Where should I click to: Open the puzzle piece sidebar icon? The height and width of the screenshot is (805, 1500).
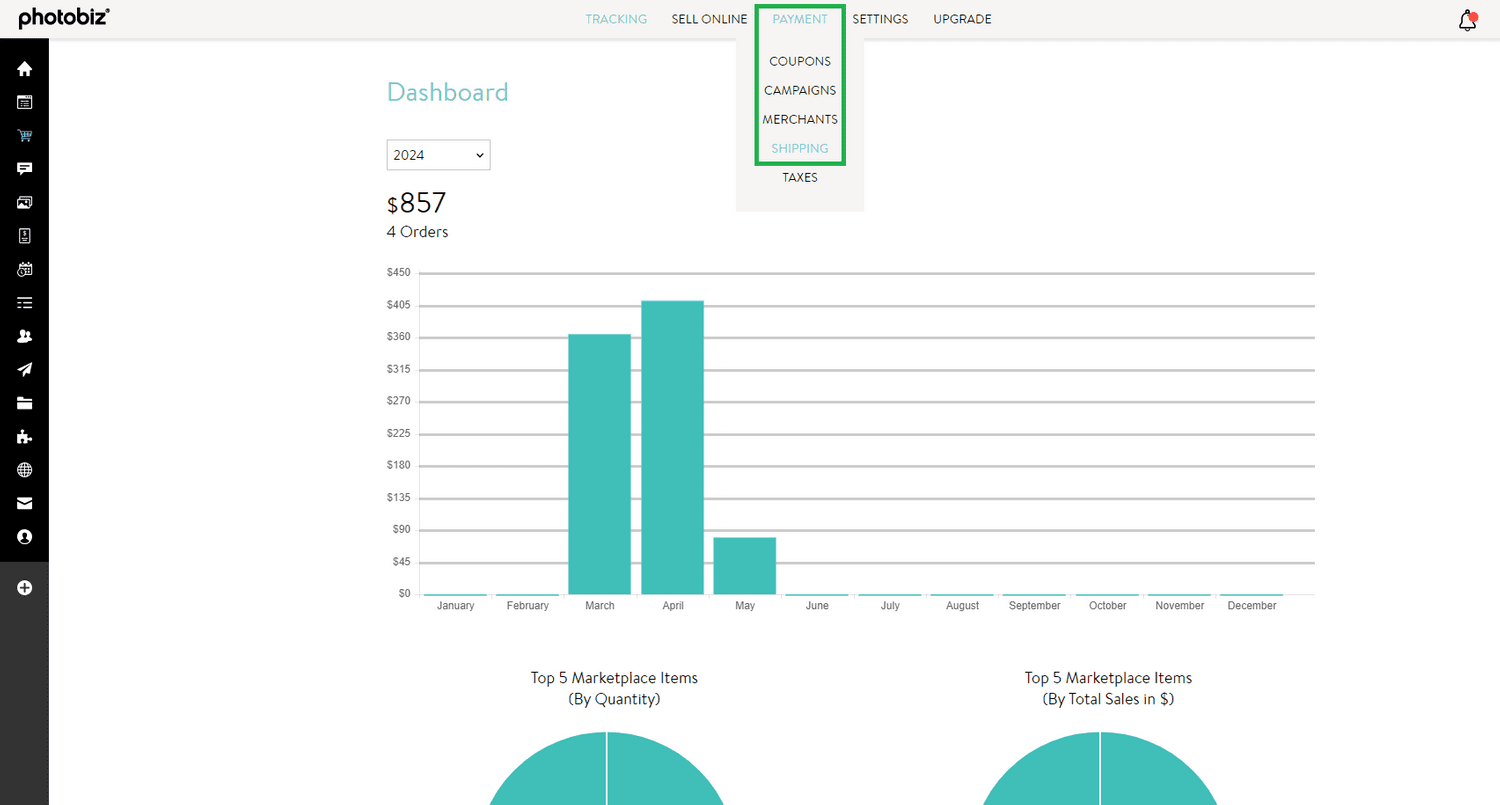tap(25, 437)
